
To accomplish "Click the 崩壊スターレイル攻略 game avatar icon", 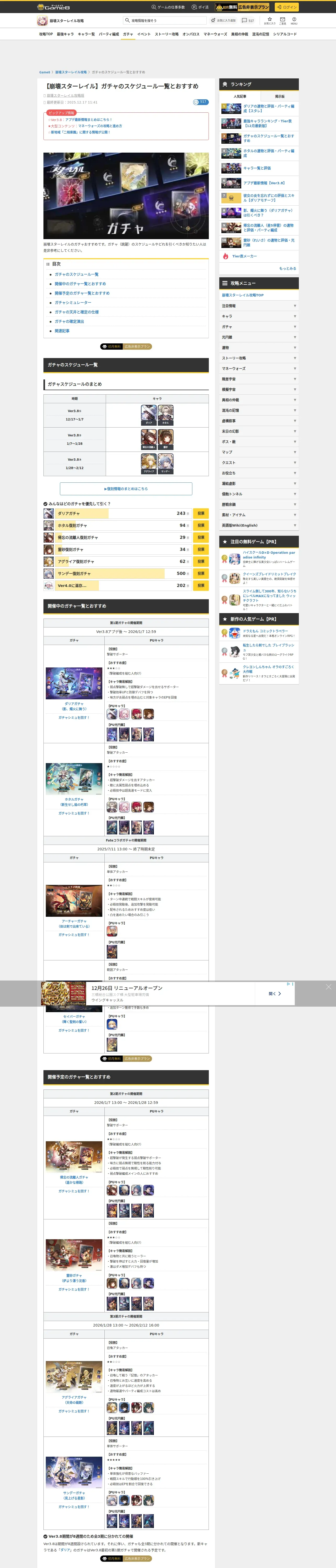I will pos(42,21).
